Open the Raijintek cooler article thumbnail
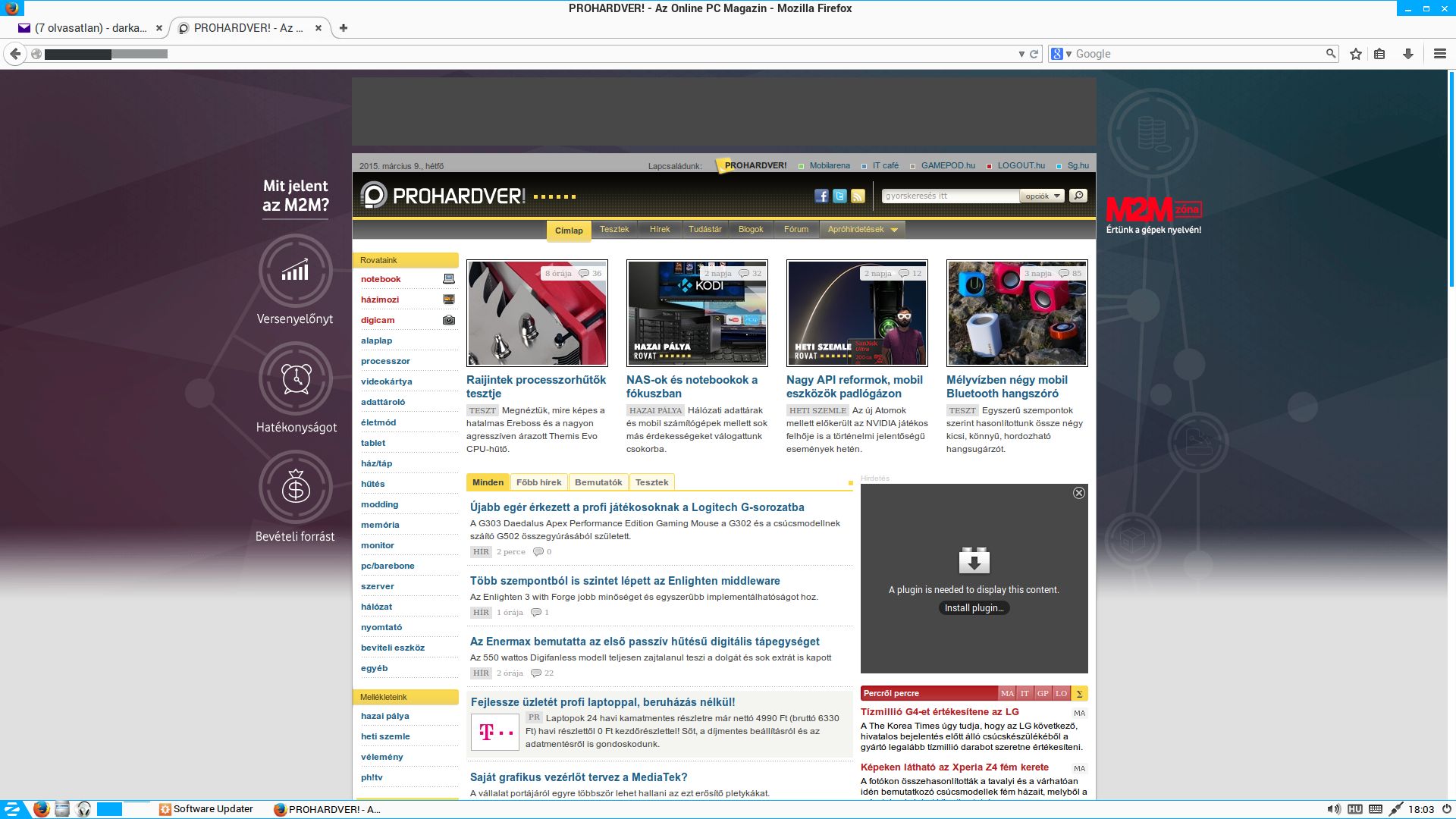The width and height of the screenshot is (1456, 819). pos(537,313)
